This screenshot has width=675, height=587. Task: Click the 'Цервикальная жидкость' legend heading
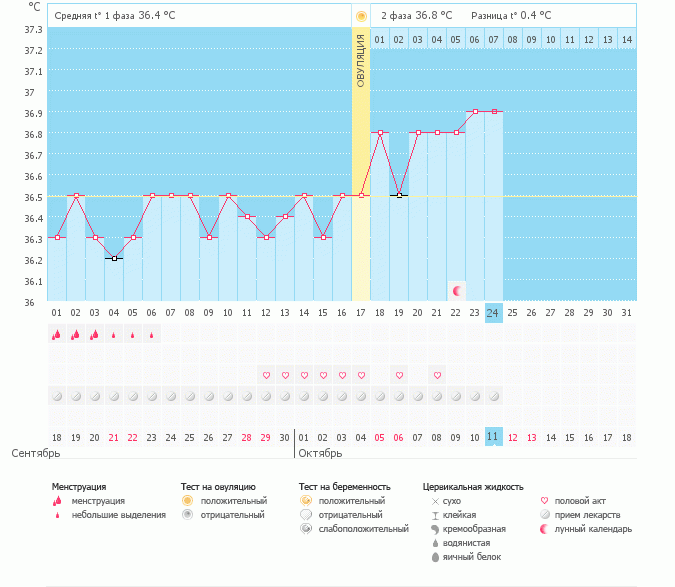[473, 487]
